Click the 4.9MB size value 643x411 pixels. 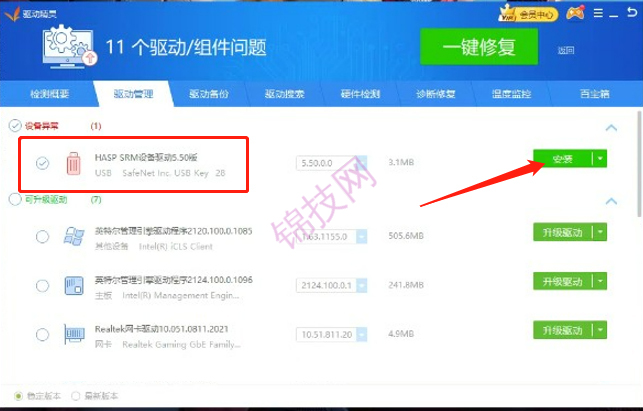401,334
